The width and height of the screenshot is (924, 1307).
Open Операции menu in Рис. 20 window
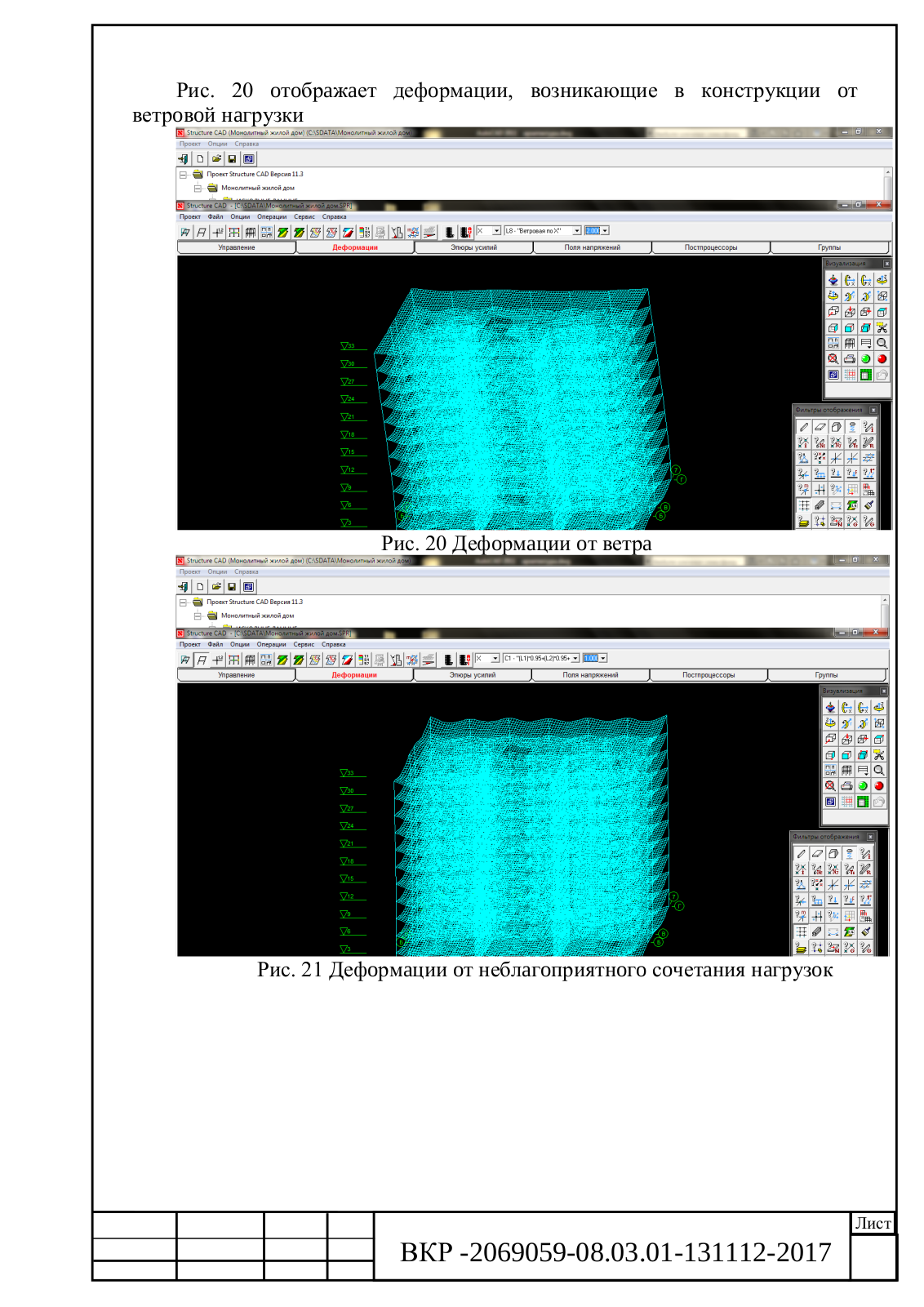[x=272, y=217]
